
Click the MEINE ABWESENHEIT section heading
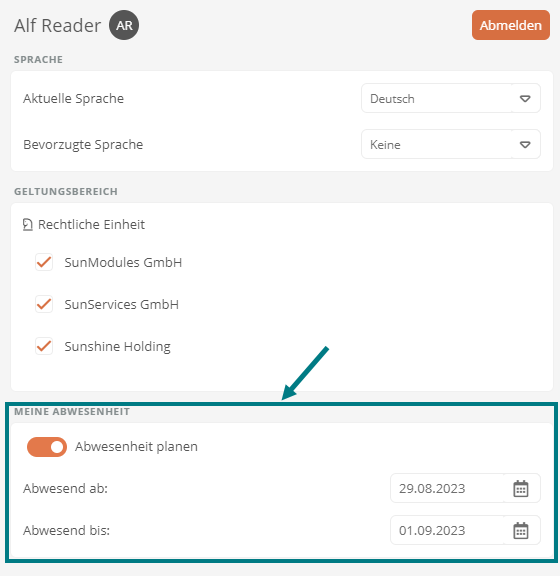tap(72, 411)
